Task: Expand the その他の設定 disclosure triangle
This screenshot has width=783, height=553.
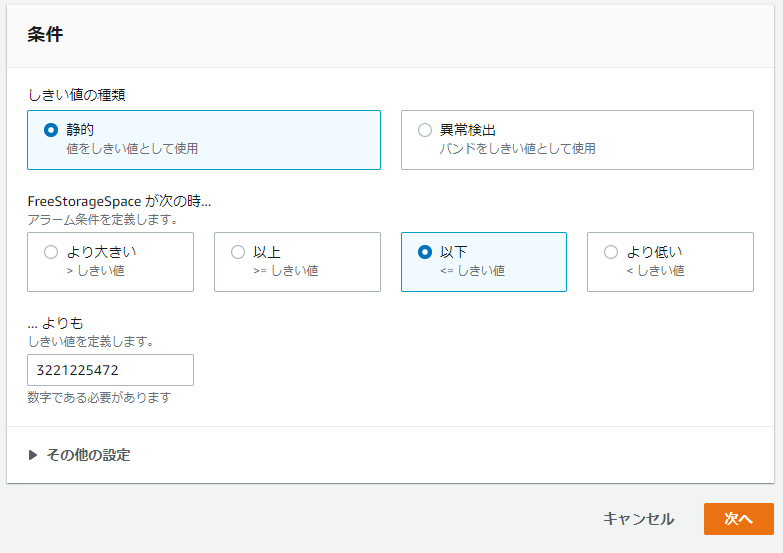Action: [x=33, y=455]
